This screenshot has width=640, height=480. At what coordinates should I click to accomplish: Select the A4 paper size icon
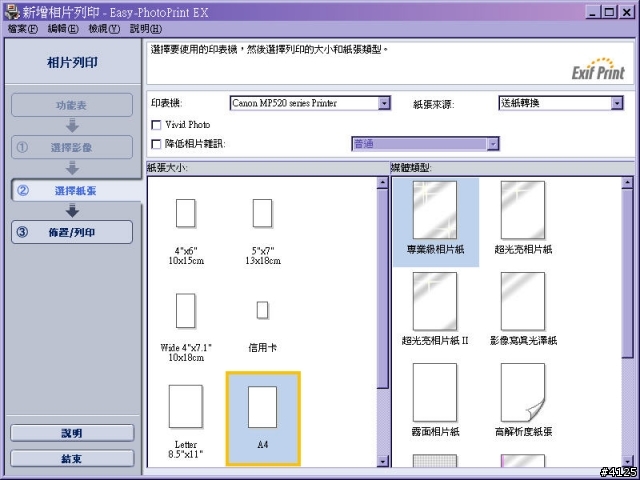click(x=262, y=407)
